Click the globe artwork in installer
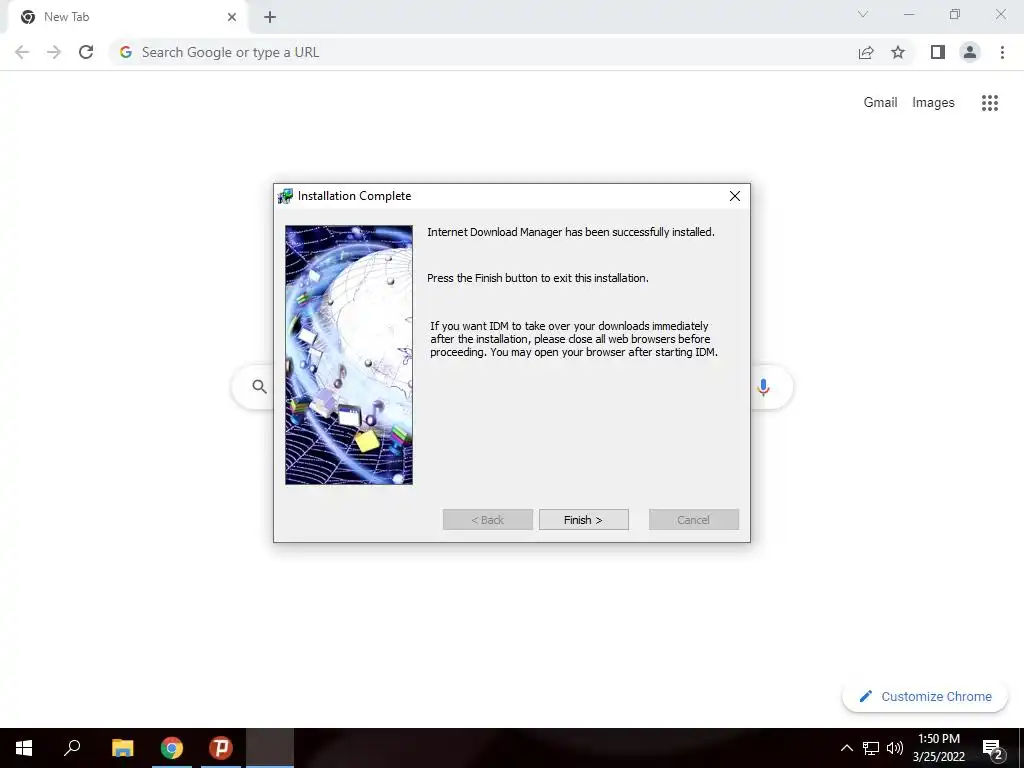 tap(349, 355)
